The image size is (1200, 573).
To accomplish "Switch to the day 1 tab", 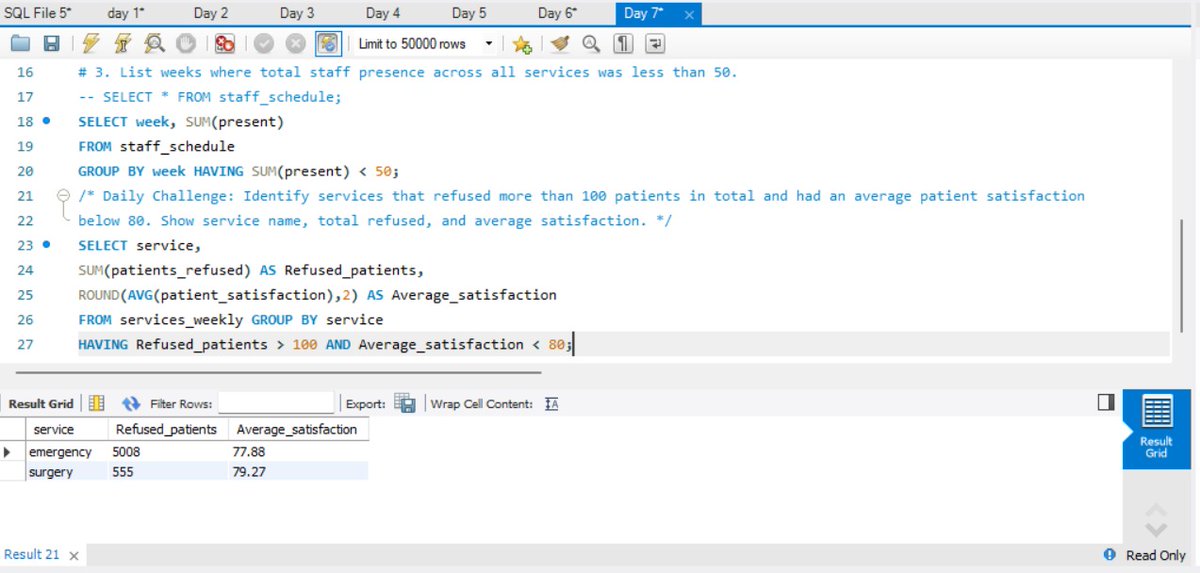I will click(127, 13).
